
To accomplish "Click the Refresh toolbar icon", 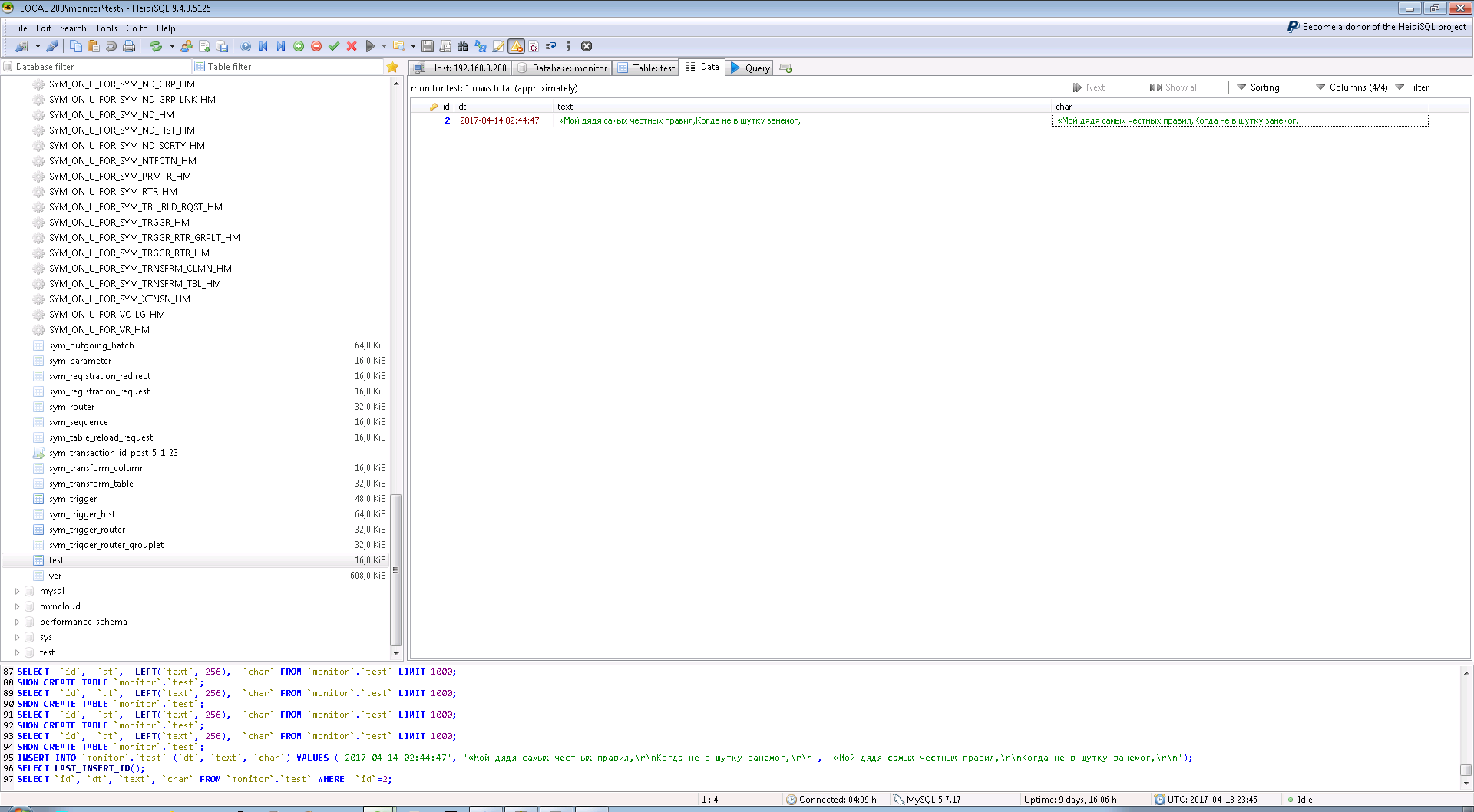I will click(x=156, y=46).
